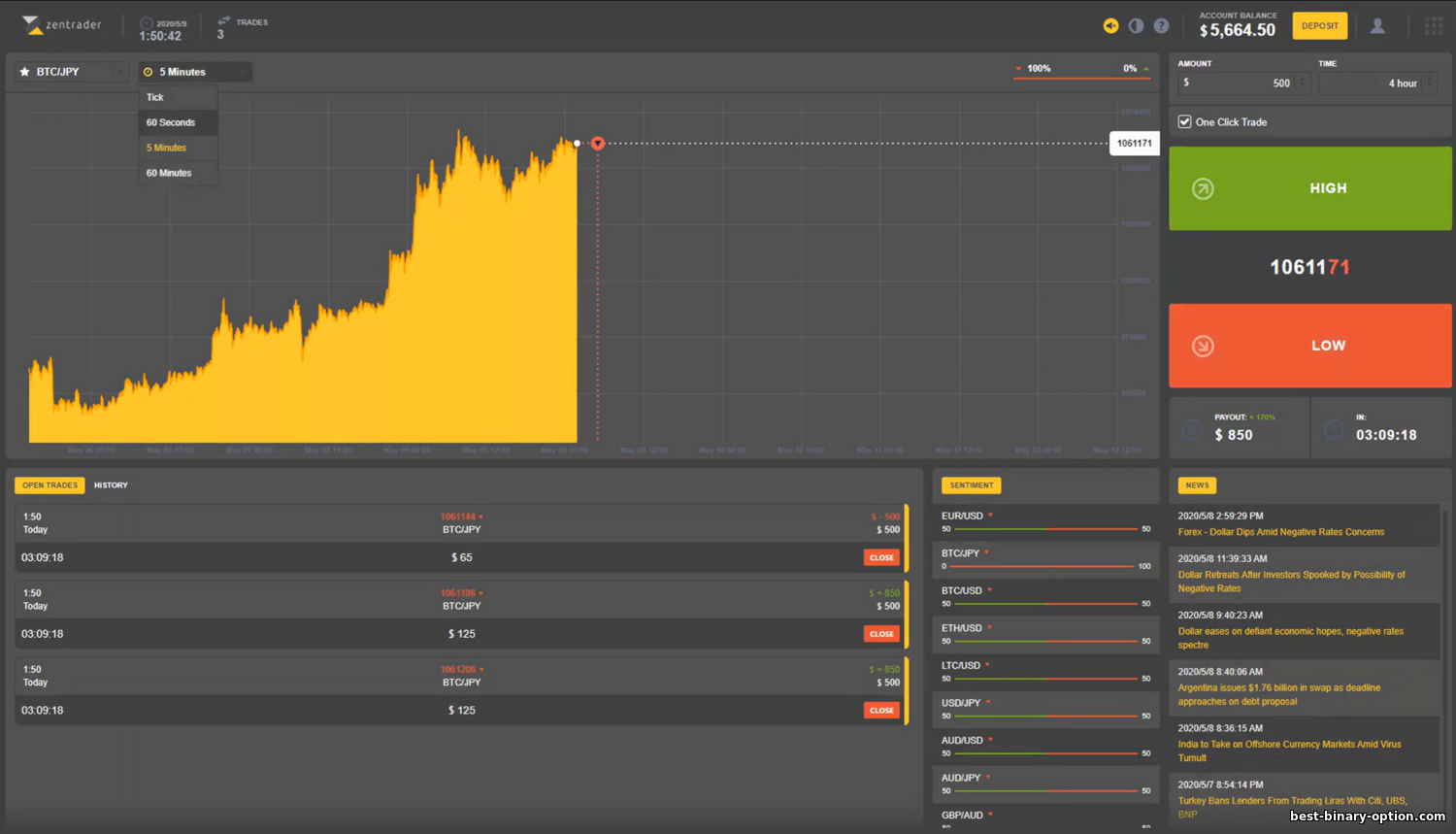Close the trade opened at 1061208
Screen dimensions: 1456x834
click(881, 711)
